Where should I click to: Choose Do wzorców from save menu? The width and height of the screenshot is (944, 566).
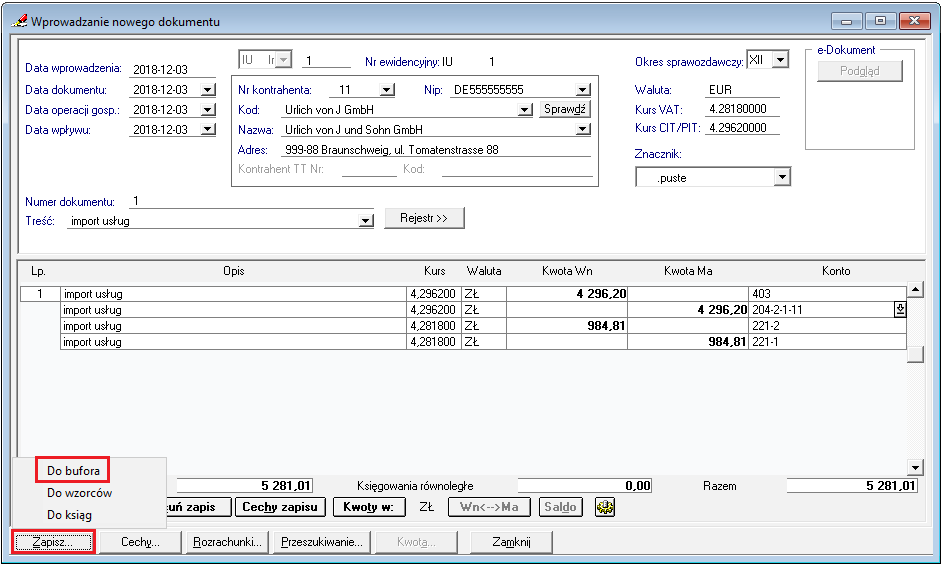pyautogui.click(x=79, y=493)
